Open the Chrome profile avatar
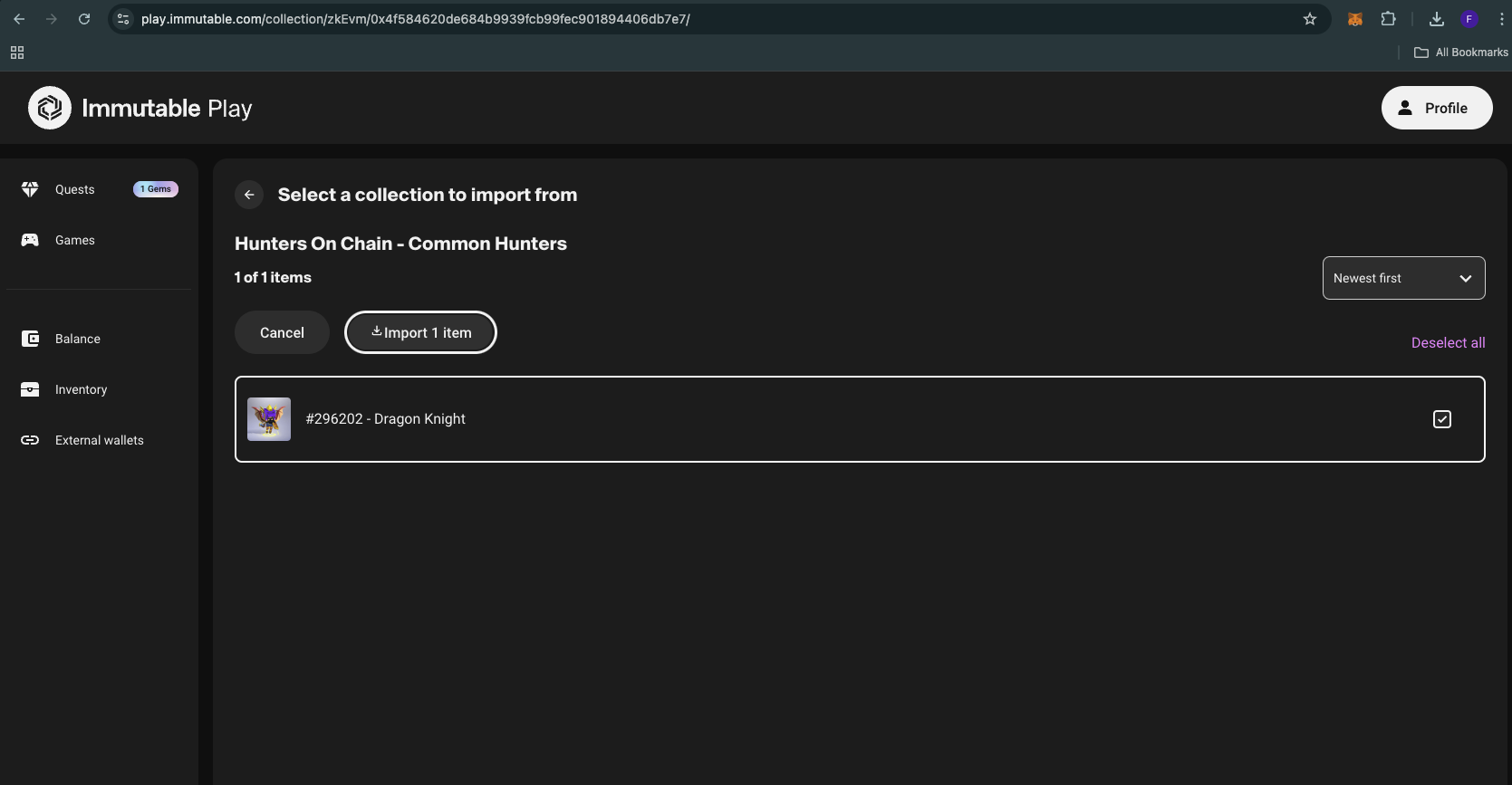Viewport: 1512px width, 785px height. [1469, 19]
